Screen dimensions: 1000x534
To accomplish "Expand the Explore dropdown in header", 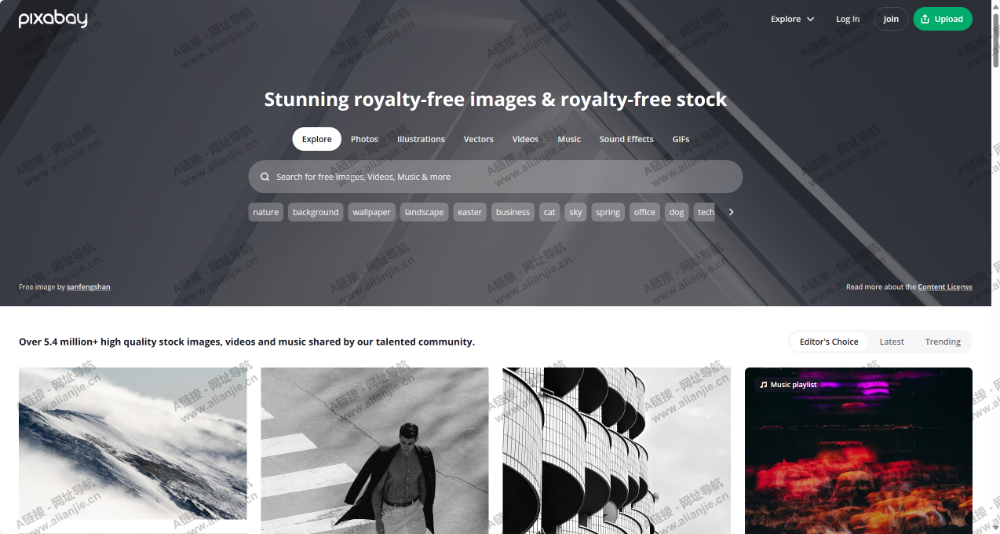I will coord(792,19).
